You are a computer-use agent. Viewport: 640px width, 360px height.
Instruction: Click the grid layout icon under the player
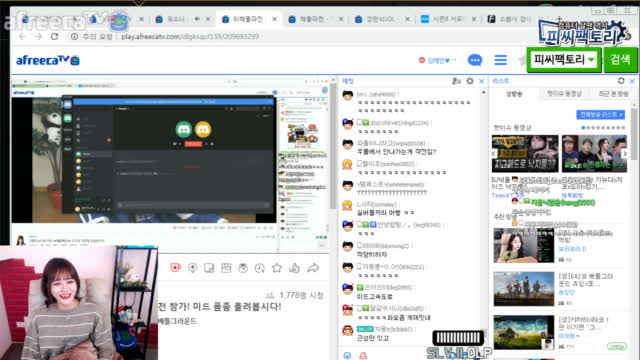226,268
